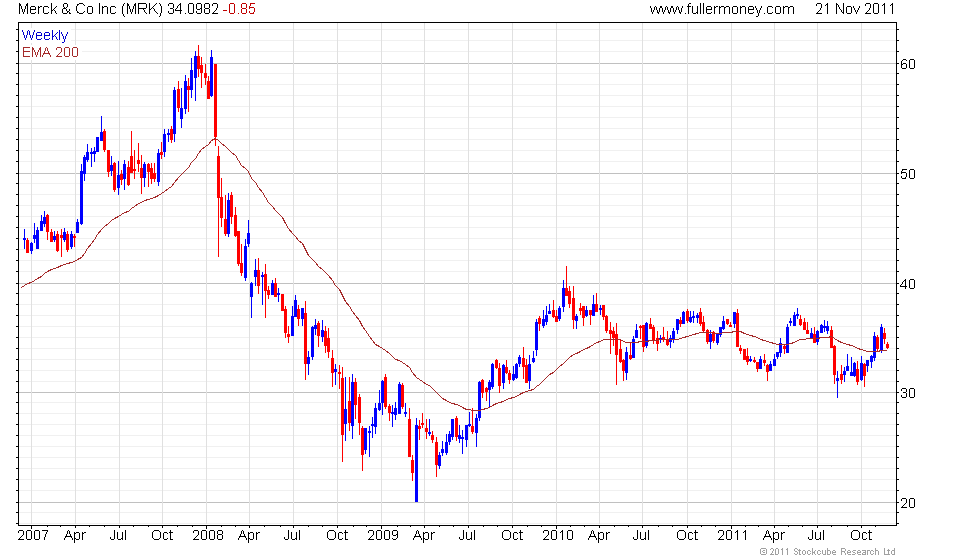Click the 'Oct' label after Jul 2011
Screen dimensions: 980x560
(x=861, y=536)
